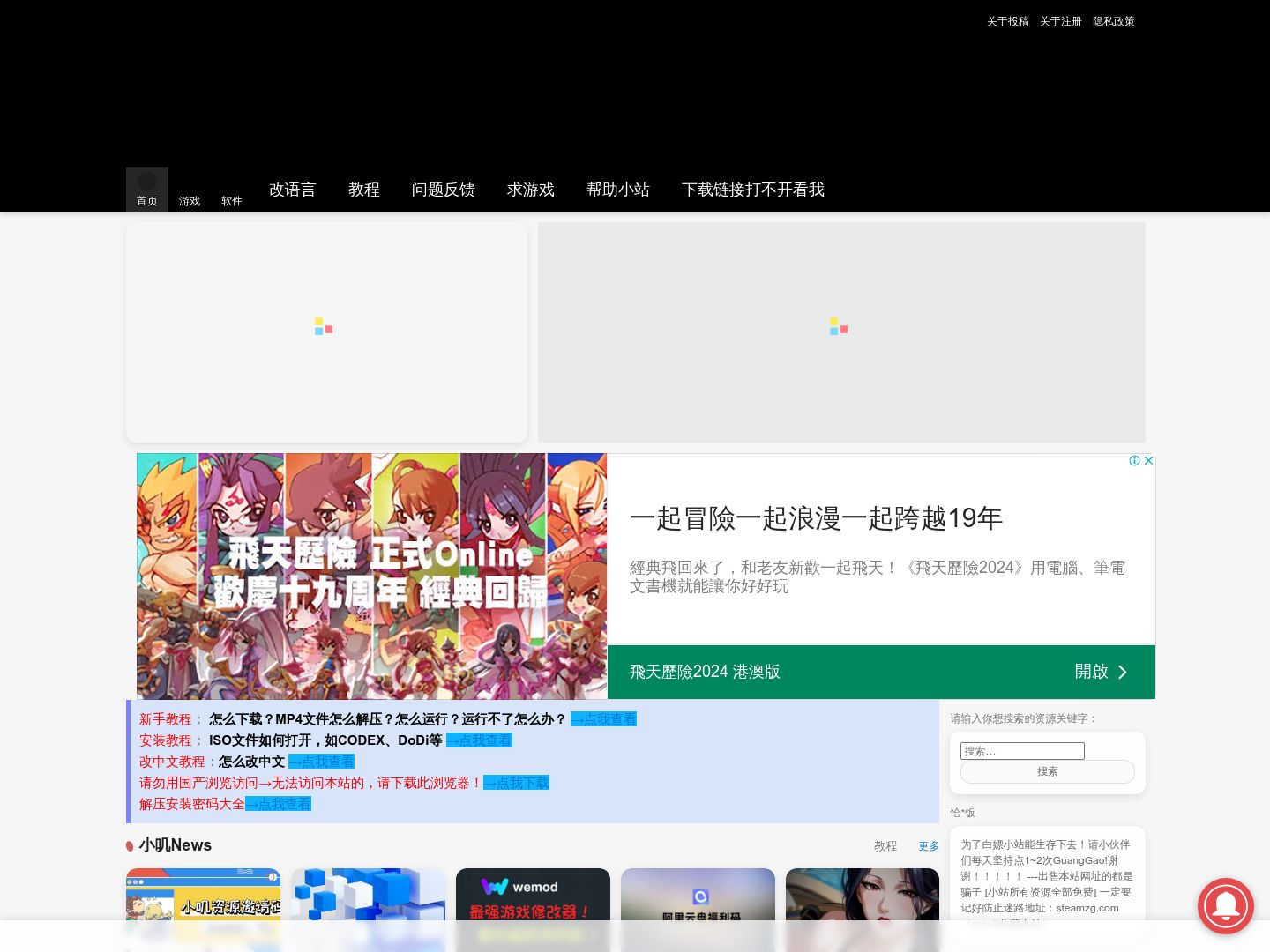1270x952 pixels.
Task: Open the 小叽资源邀请 news thumbnail
Action: pos(203,910)
